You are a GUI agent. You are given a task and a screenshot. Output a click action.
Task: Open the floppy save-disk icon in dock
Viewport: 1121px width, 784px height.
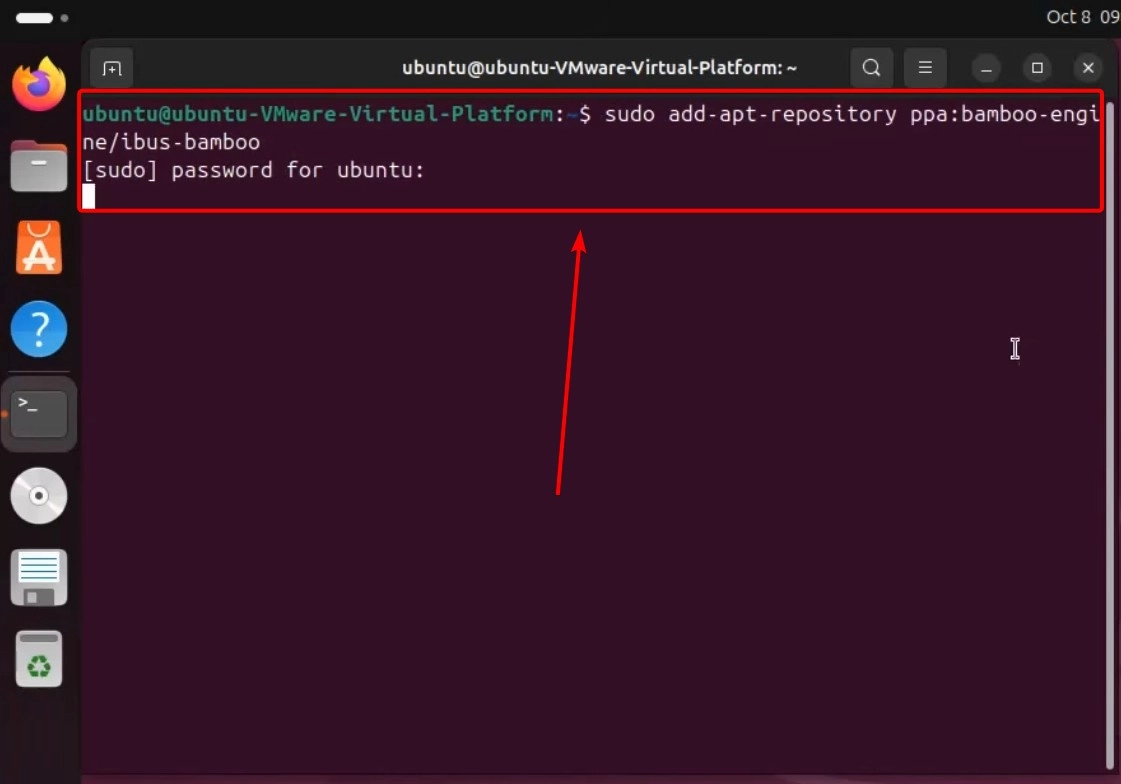point(39,577)
